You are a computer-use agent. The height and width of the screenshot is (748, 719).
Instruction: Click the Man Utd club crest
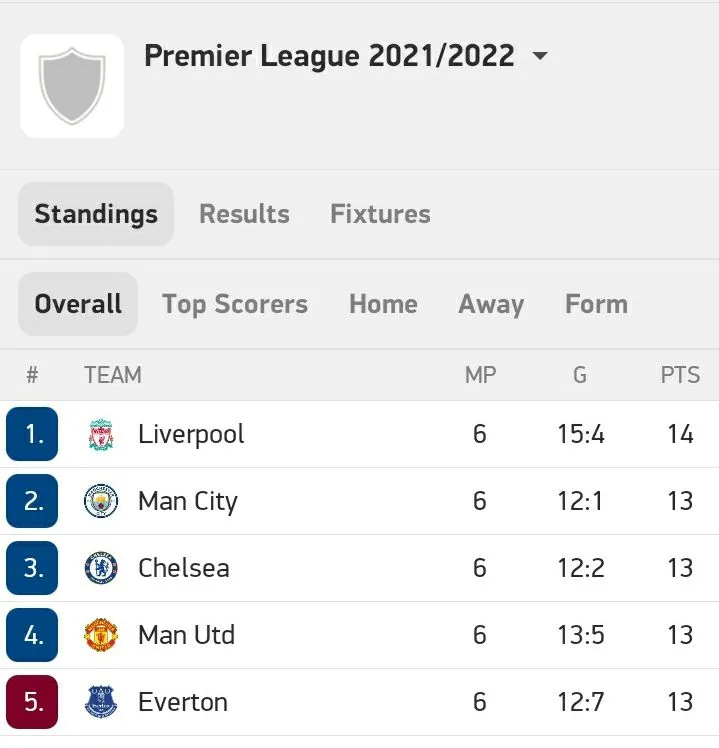pos(101,635)
